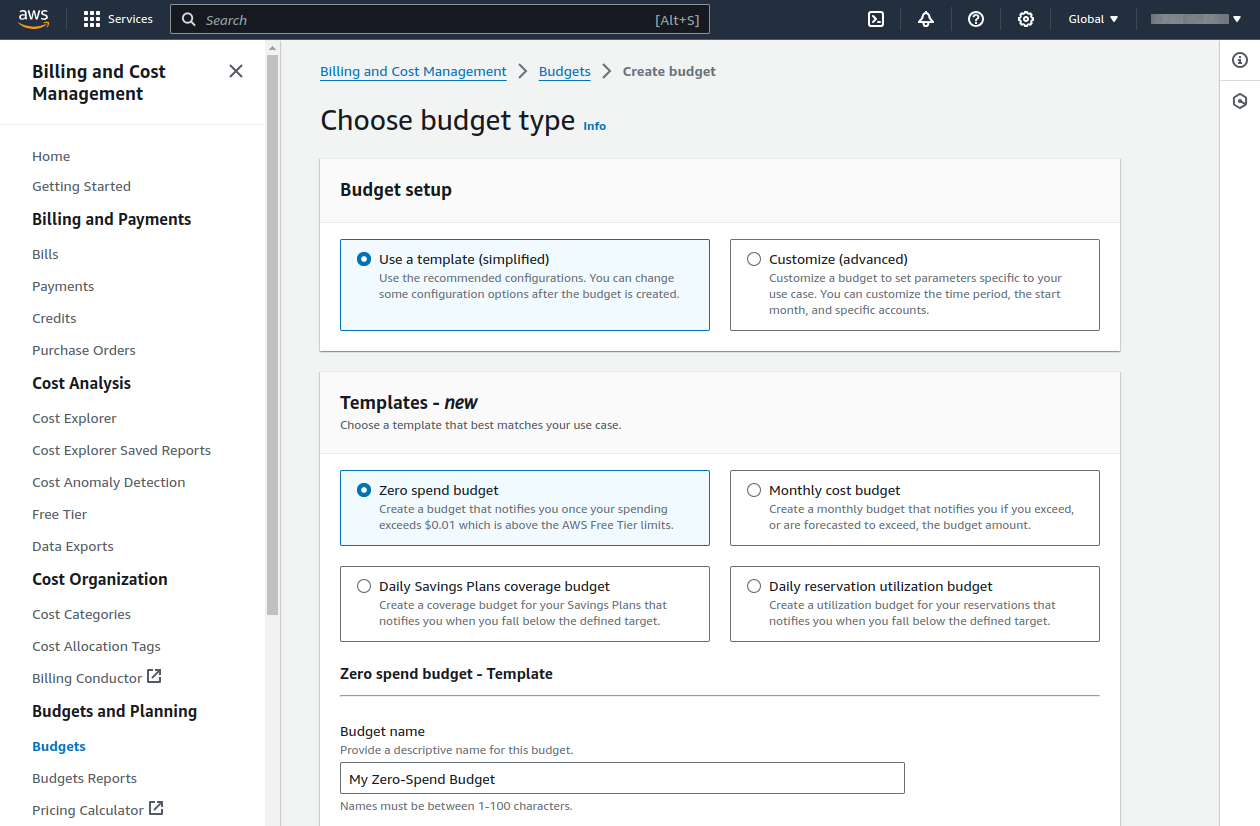Image resolution: width=1260 pixels, height=826 pixels.
Task: Open the Global region dropdown
Action: point(1091,18)
